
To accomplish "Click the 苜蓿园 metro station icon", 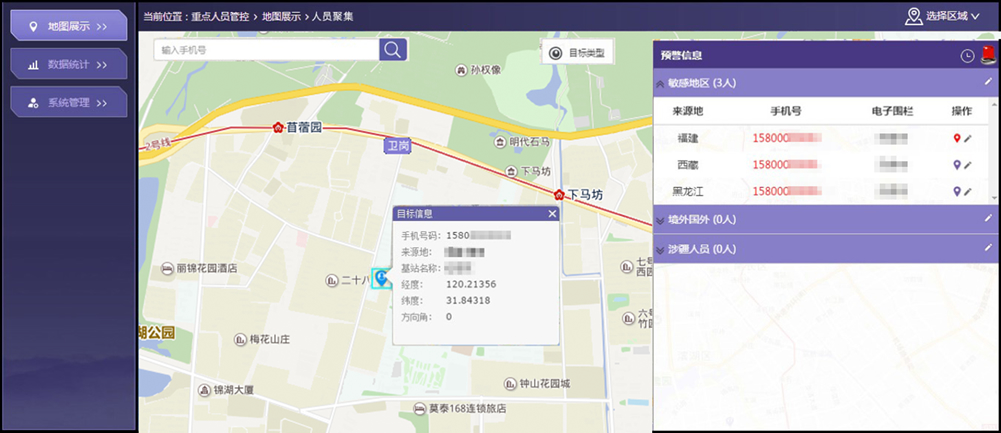I will (277, 128).
